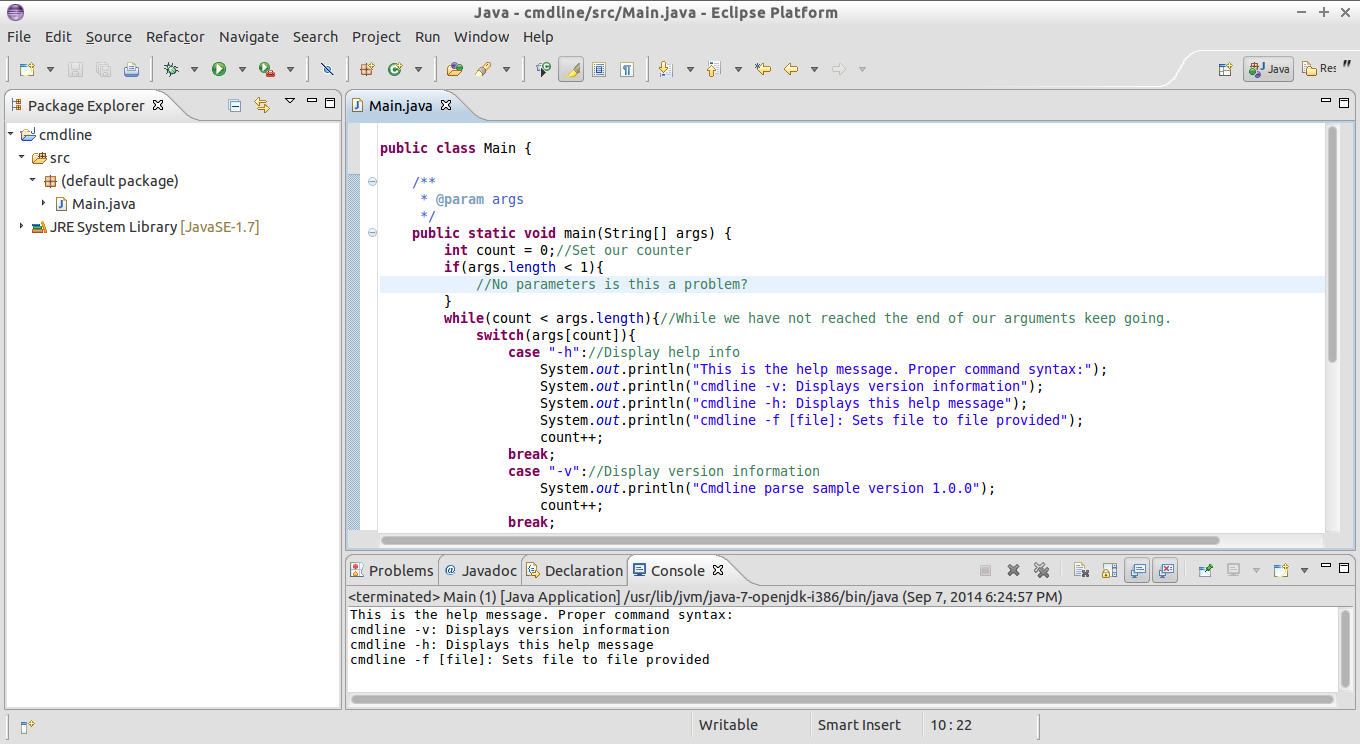
Task: Open Package Explorer view menu triangle
Action: [290, 102]
